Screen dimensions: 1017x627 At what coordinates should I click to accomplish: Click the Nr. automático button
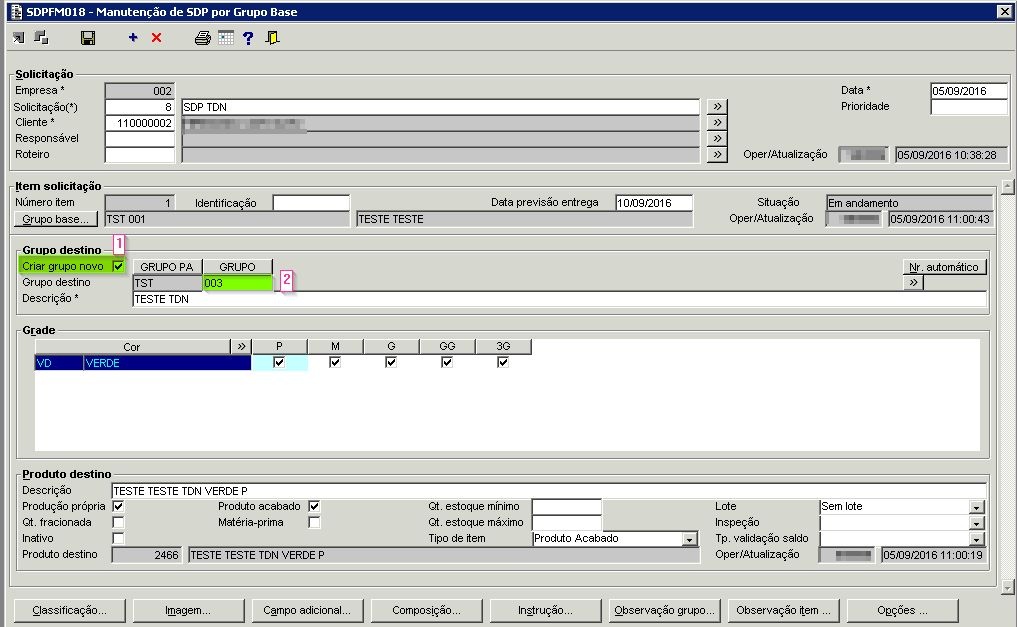click(x=944, y=266)
